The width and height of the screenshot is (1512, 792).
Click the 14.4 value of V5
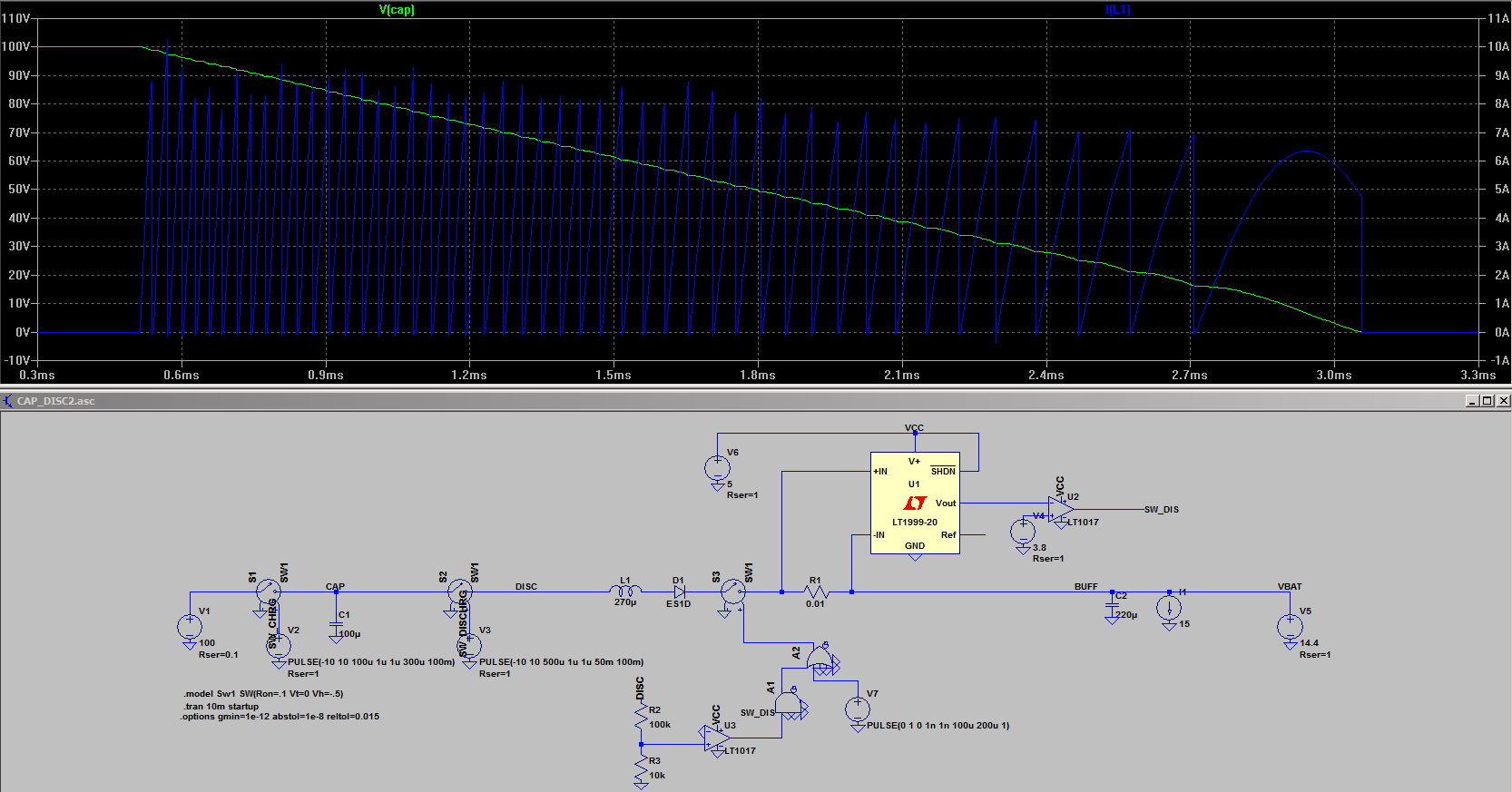click(1309, 642)
